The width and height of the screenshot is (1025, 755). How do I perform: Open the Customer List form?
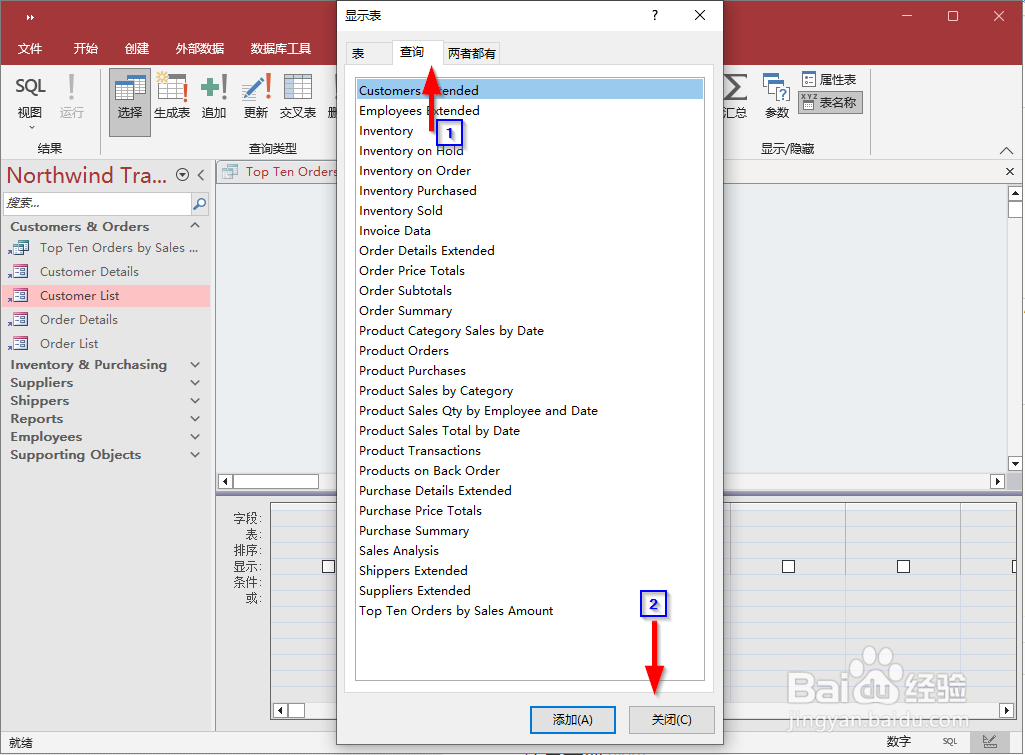click(106, 295)
